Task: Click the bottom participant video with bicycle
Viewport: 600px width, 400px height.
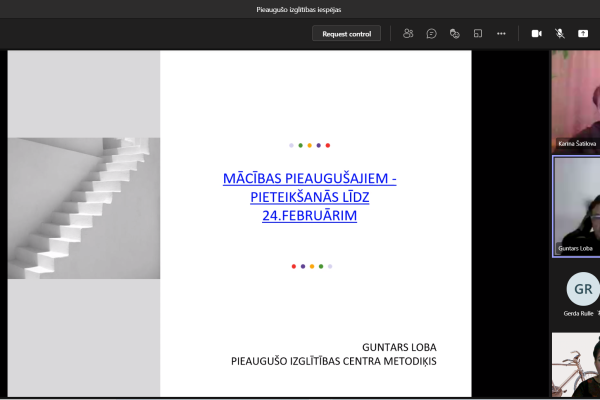Action: [576, 365]
